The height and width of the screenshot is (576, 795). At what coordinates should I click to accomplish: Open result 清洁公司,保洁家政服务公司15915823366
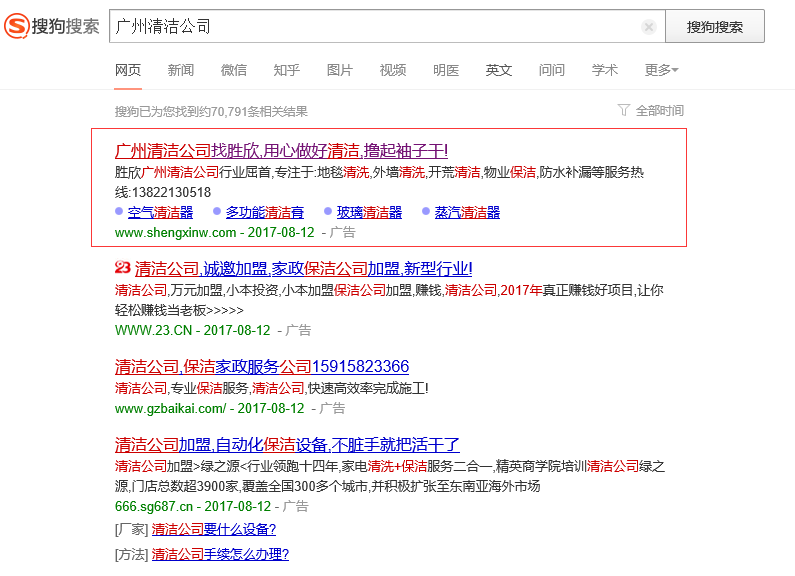pyautogui.click(x=262, y=366)
